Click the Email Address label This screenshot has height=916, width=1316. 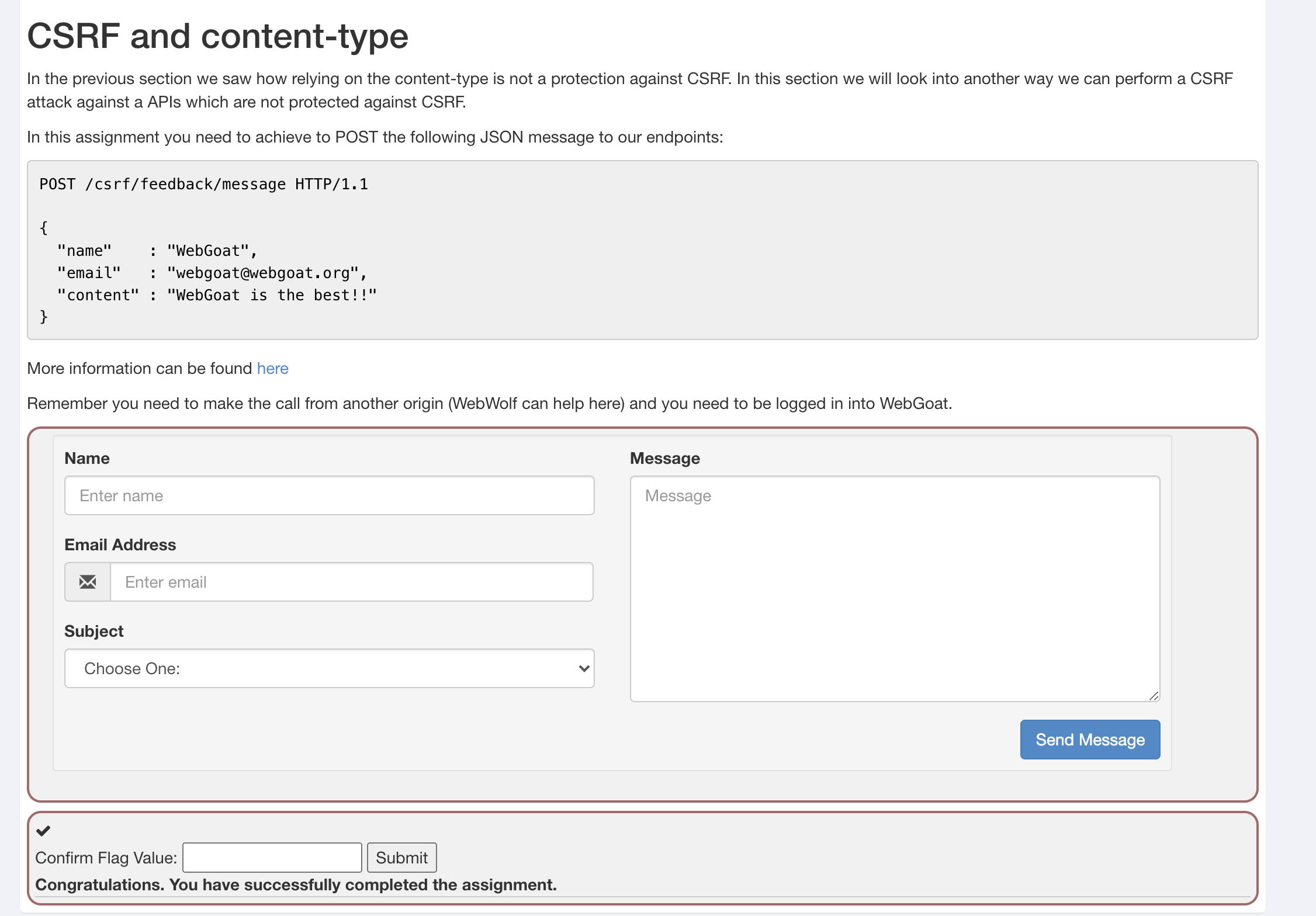(120, 544)
